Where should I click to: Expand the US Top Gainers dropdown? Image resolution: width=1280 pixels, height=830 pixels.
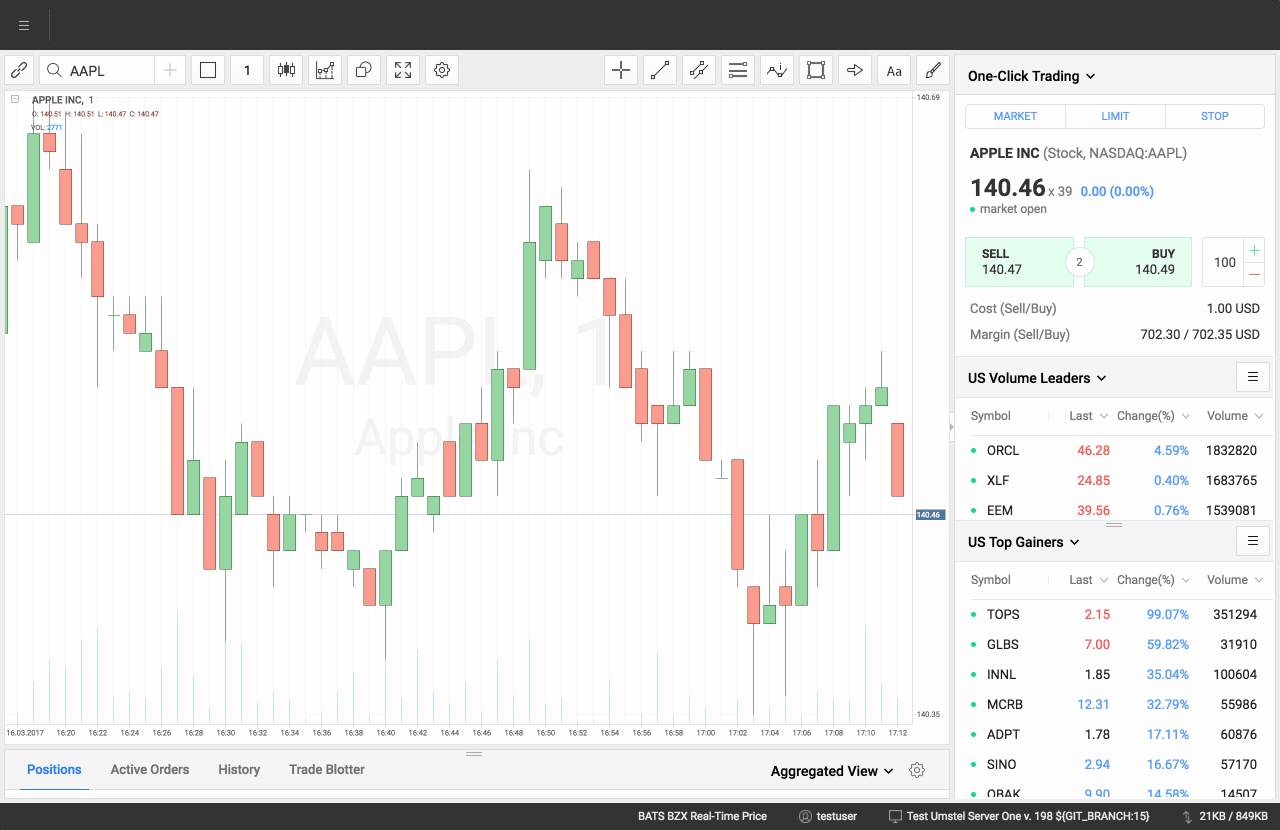[x=1023, y=542]
